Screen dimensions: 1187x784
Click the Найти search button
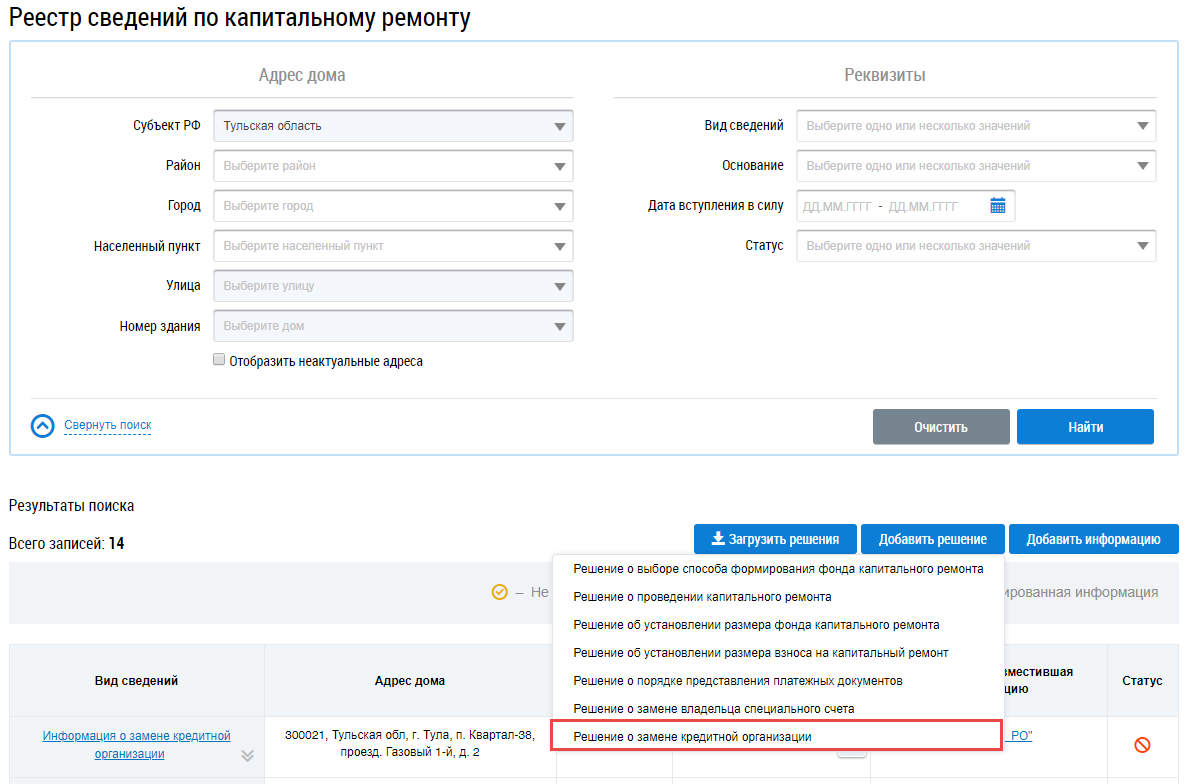click(1085, 427)
